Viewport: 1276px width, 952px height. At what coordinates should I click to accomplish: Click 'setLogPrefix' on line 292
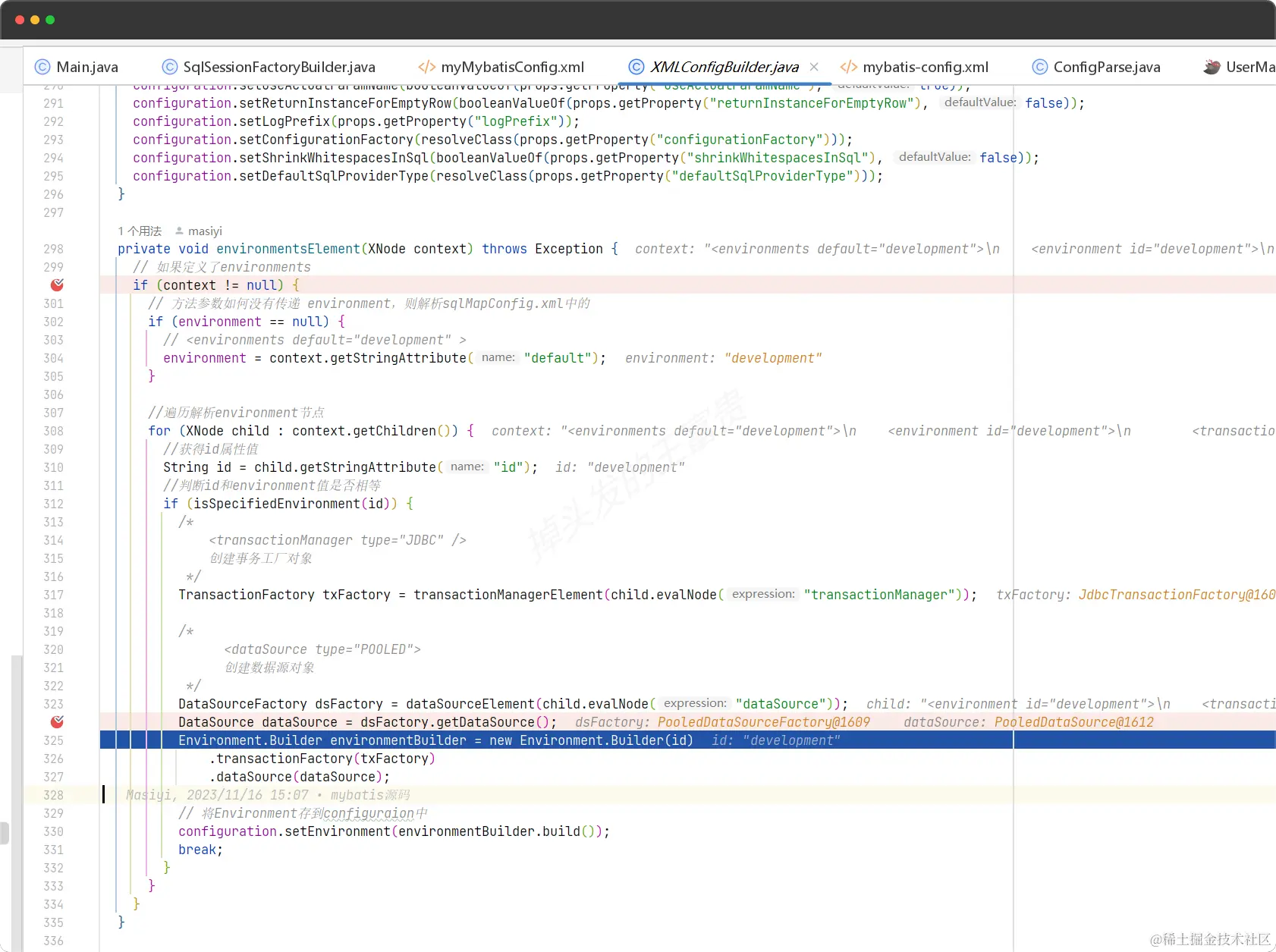click(284, 121)
